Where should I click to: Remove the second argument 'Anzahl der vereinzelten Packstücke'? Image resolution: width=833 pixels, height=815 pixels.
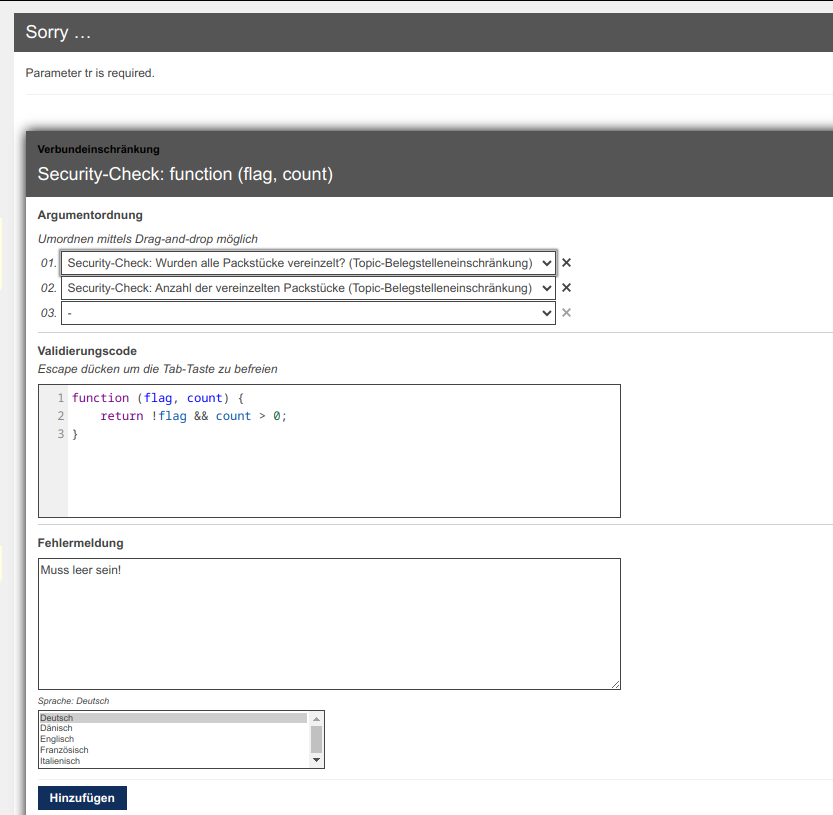566,288
